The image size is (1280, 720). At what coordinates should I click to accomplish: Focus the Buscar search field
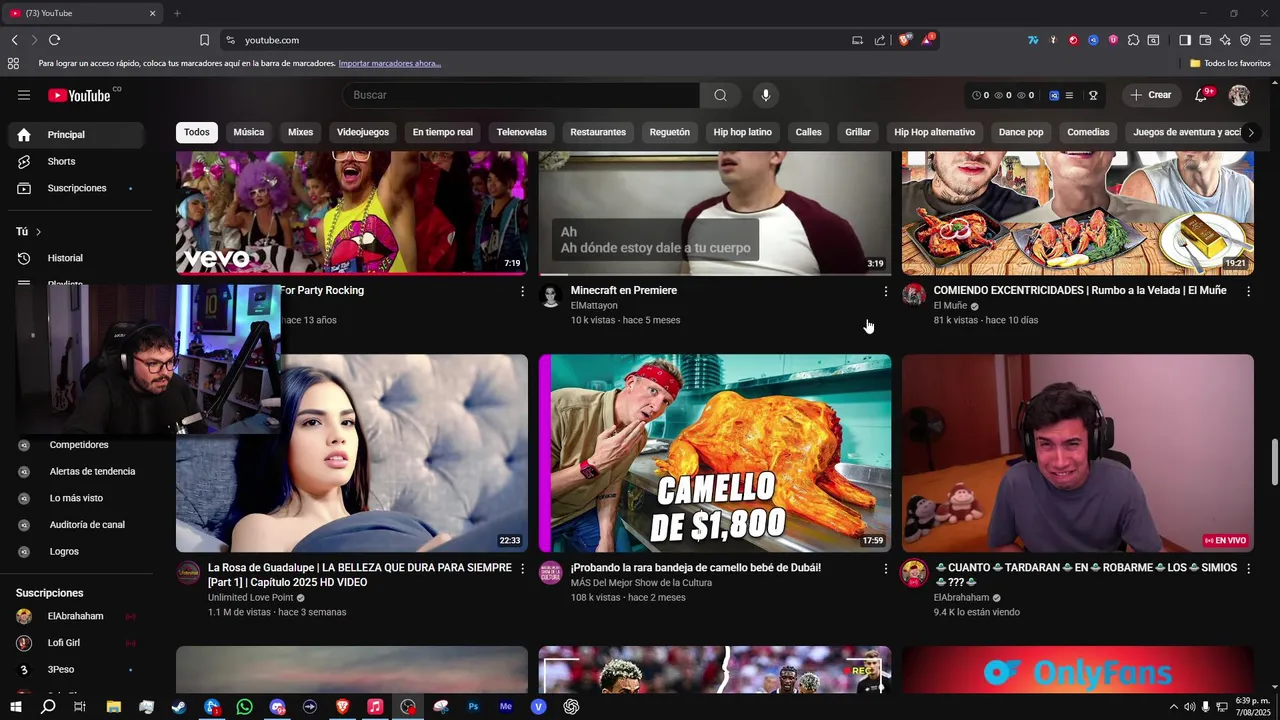click(521, 95)
